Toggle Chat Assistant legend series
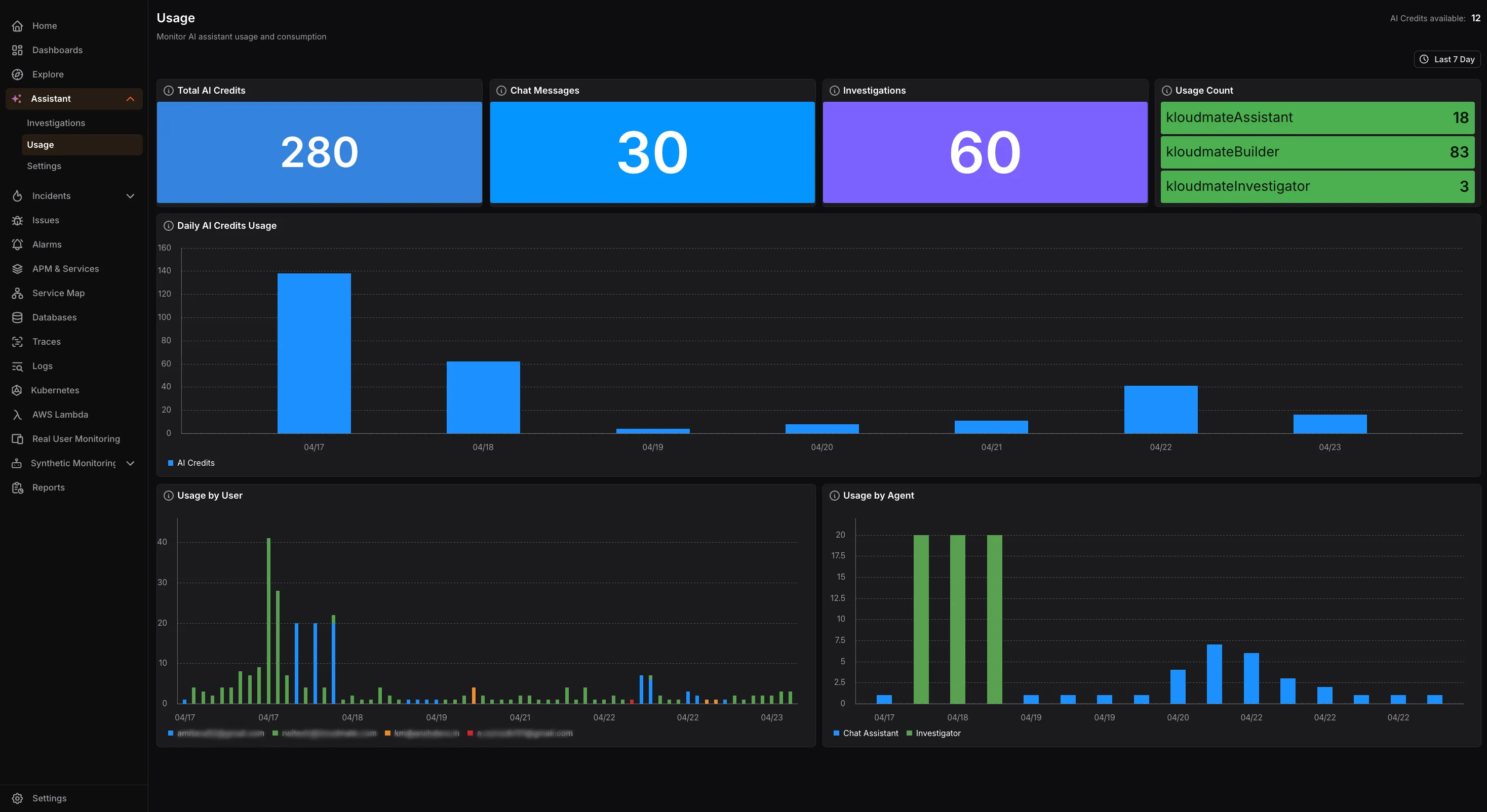 [x=866, y=733]
